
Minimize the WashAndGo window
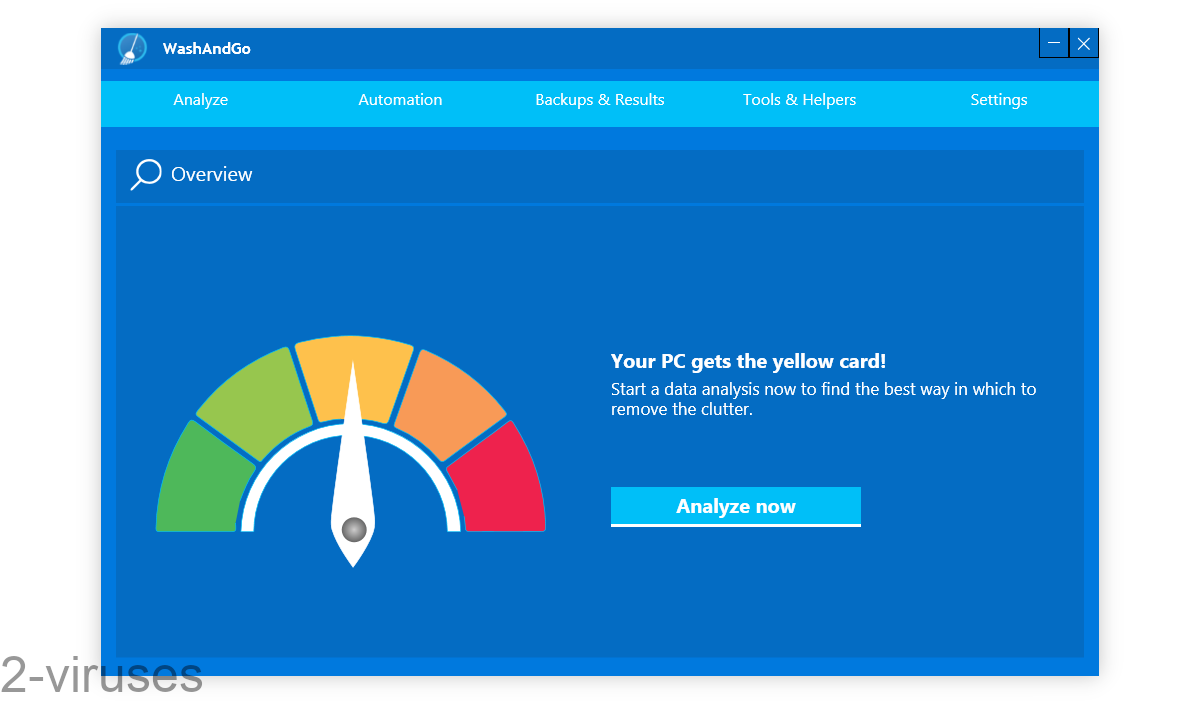[1054, 43]
